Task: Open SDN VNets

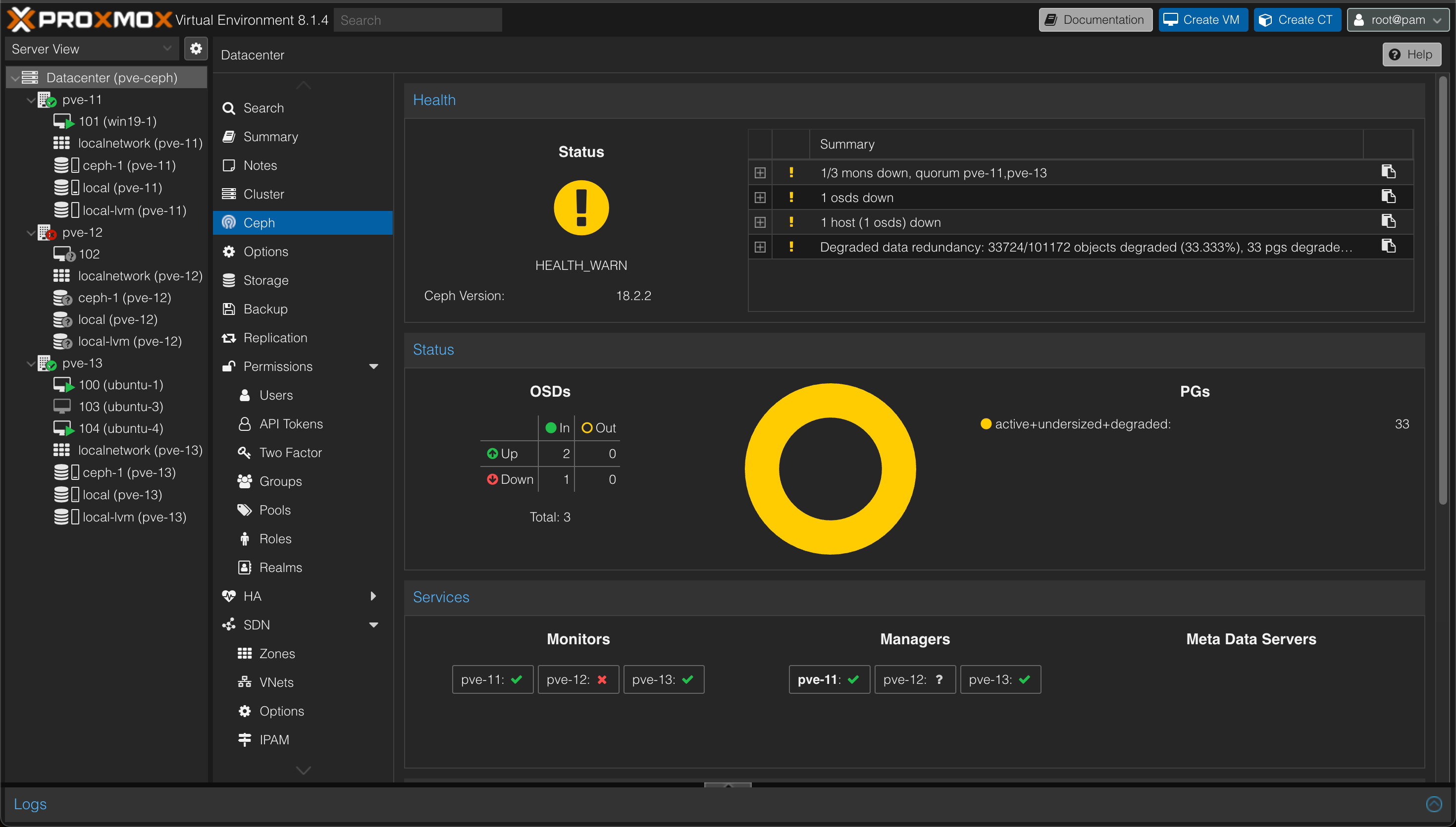Action: pyautogui.click(x=303, y=682)
